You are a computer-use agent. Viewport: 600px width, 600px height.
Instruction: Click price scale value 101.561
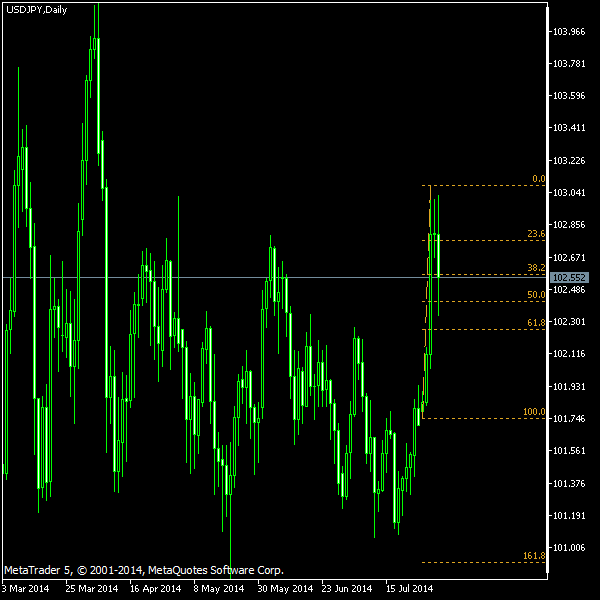click(569, 451)
